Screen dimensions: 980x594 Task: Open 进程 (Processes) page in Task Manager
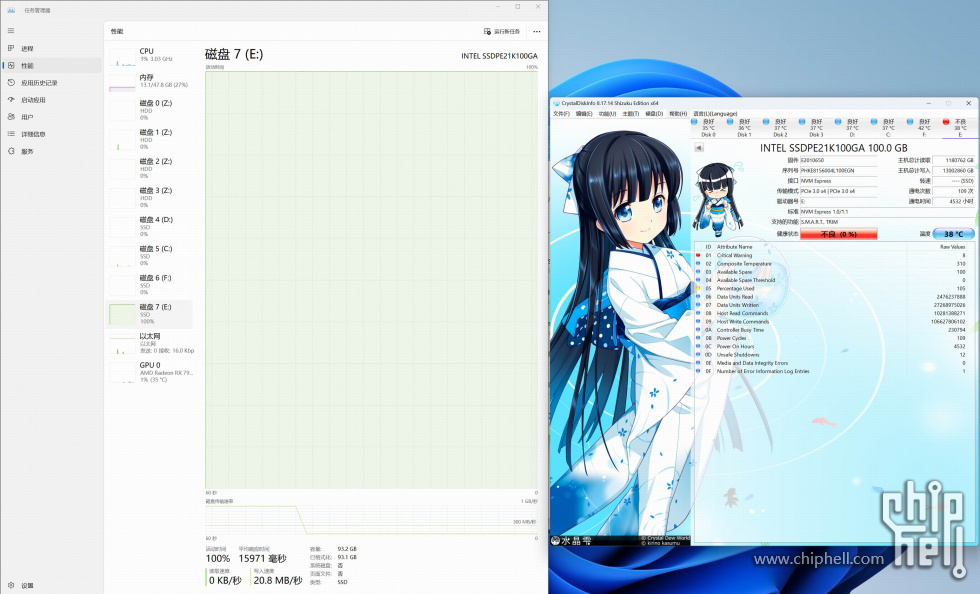52,48
